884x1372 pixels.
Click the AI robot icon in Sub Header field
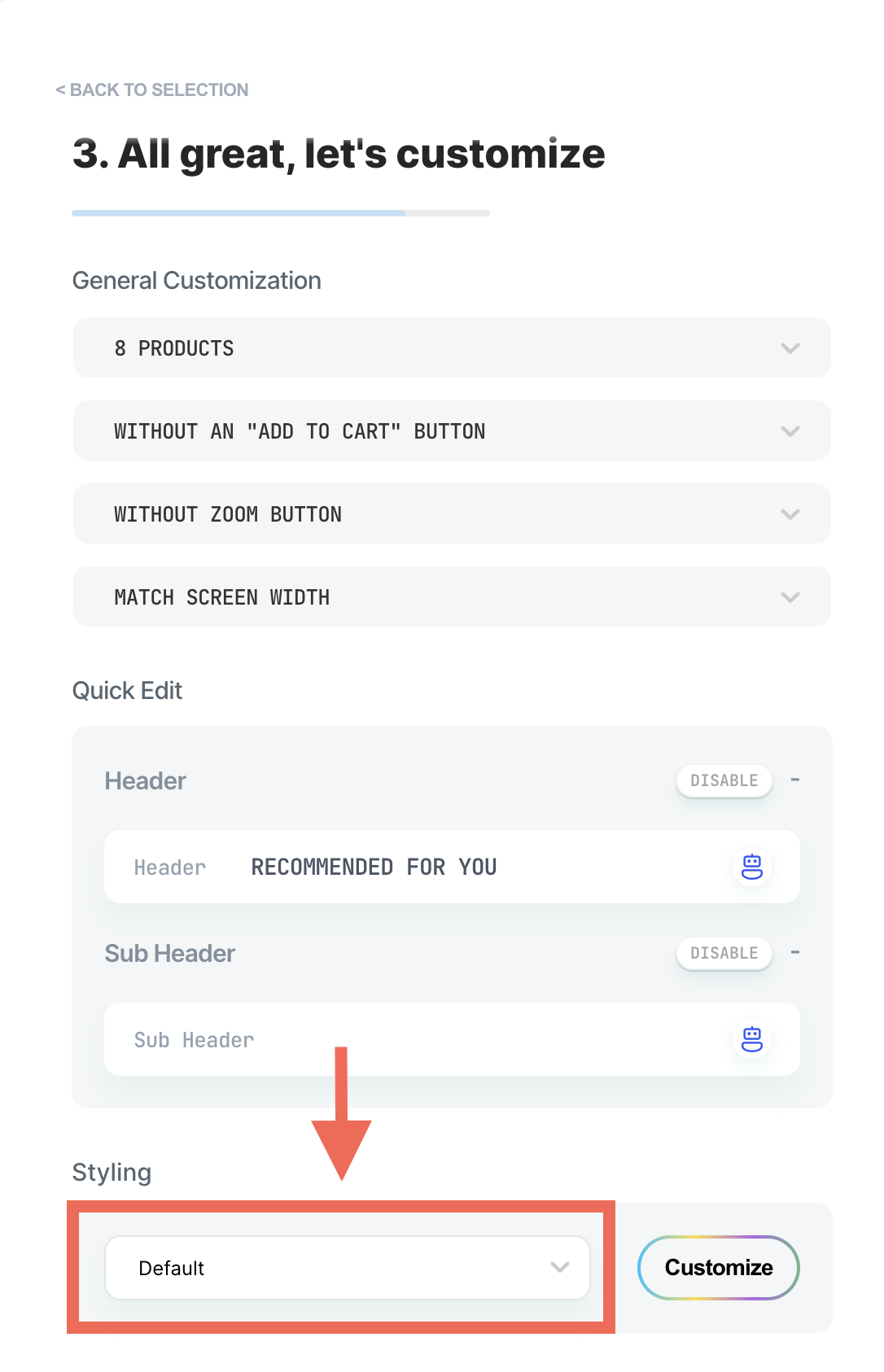click(752, 1039)
